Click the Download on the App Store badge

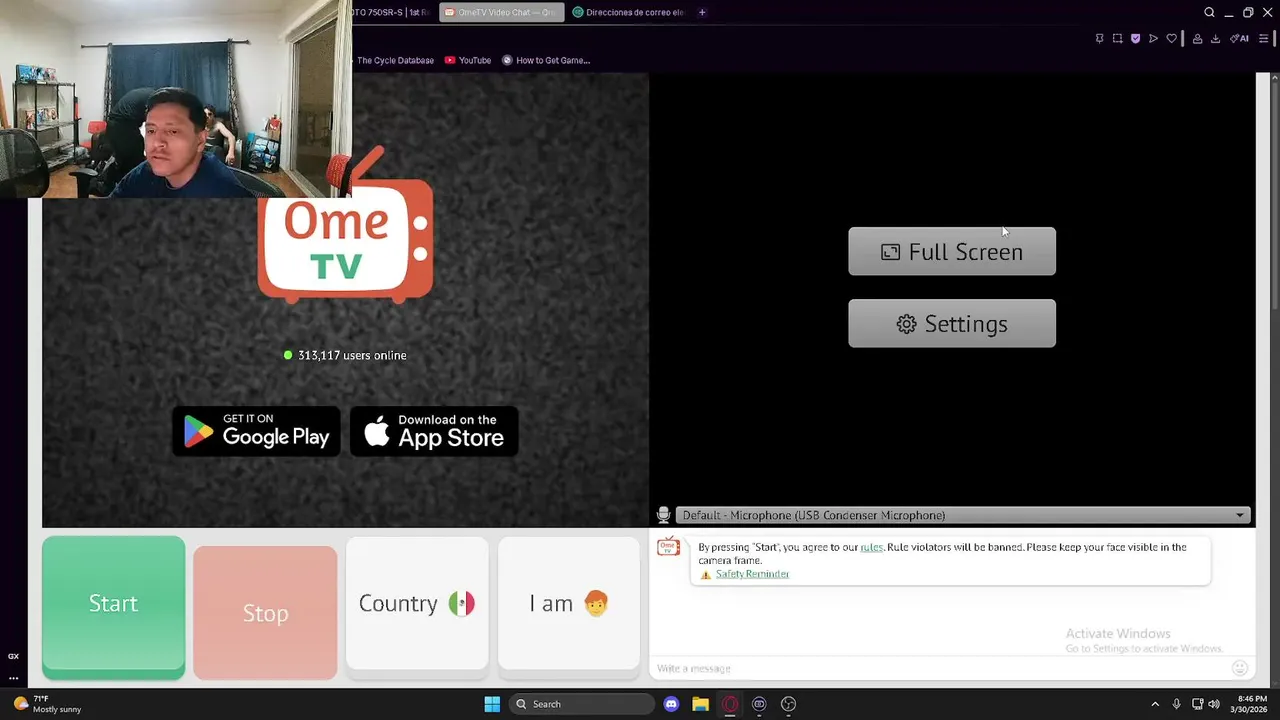[434, 431]
